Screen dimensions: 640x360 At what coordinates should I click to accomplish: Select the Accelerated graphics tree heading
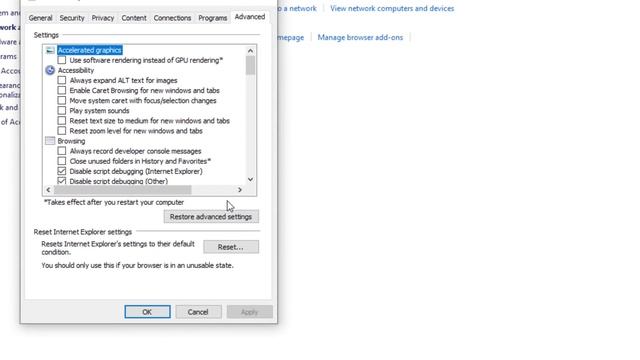tap(90, 50)
